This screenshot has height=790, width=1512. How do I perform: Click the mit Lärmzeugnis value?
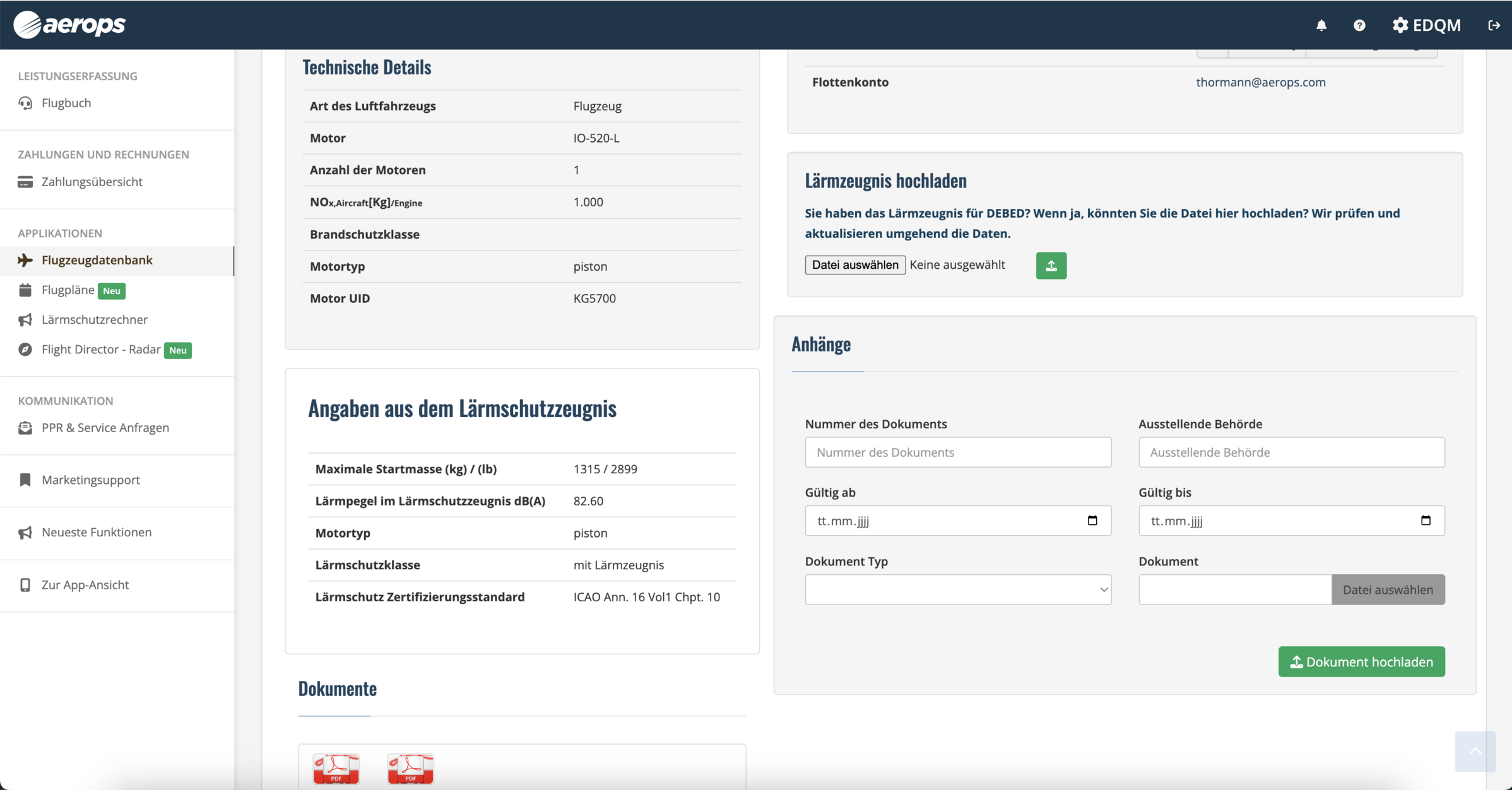(x=618, y=565)
